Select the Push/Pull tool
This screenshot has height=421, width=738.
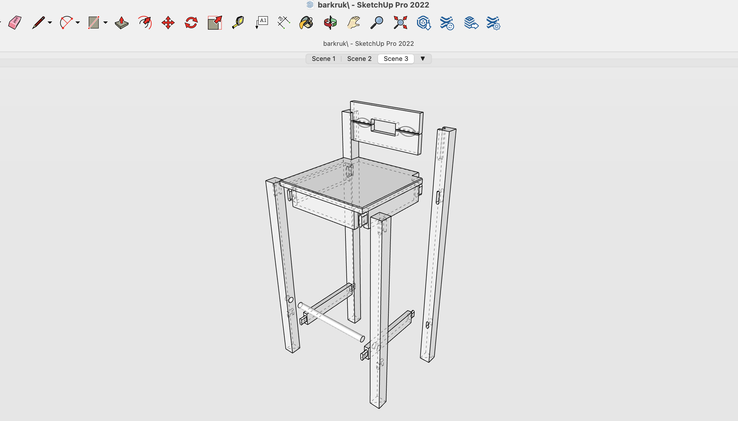[x=121, y=22]
